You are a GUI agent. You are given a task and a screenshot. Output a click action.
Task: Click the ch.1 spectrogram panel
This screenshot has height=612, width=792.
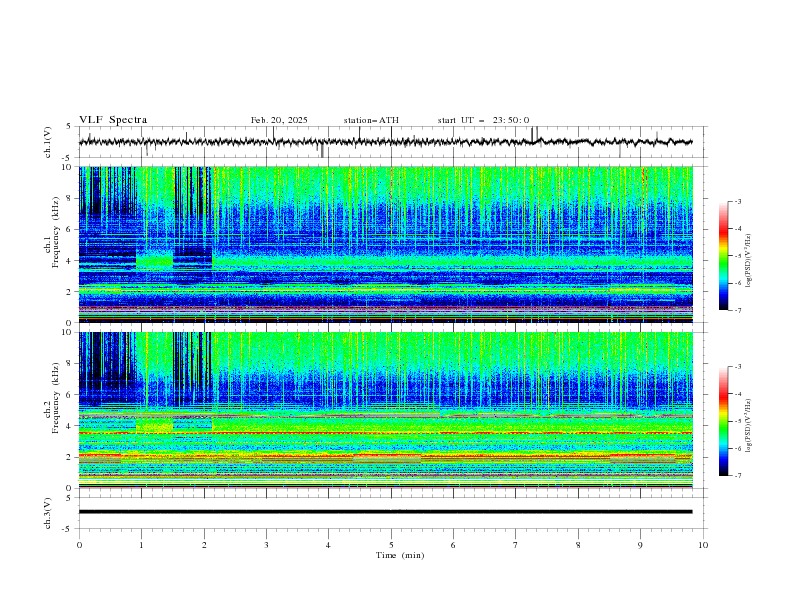pos(386,244)
